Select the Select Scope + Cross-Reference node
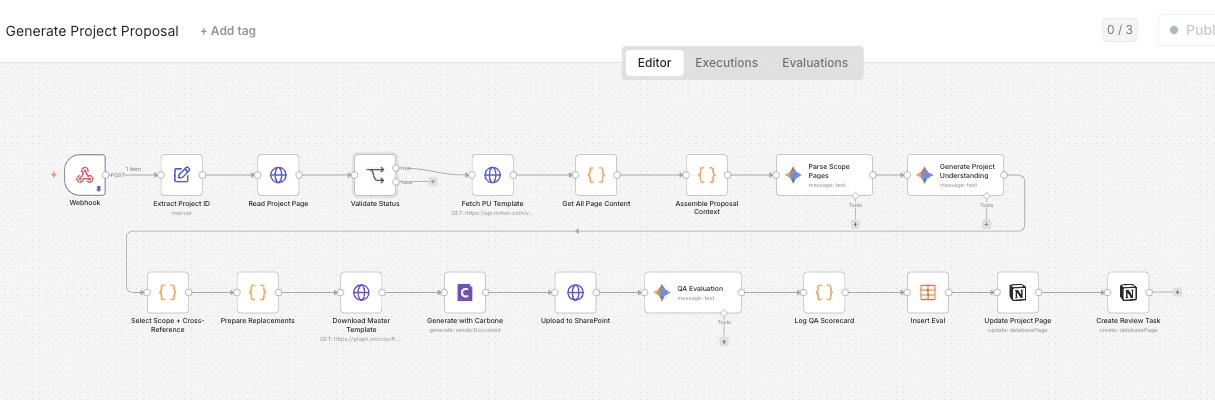Screen dimensions: 1215x400 [167, 292]
